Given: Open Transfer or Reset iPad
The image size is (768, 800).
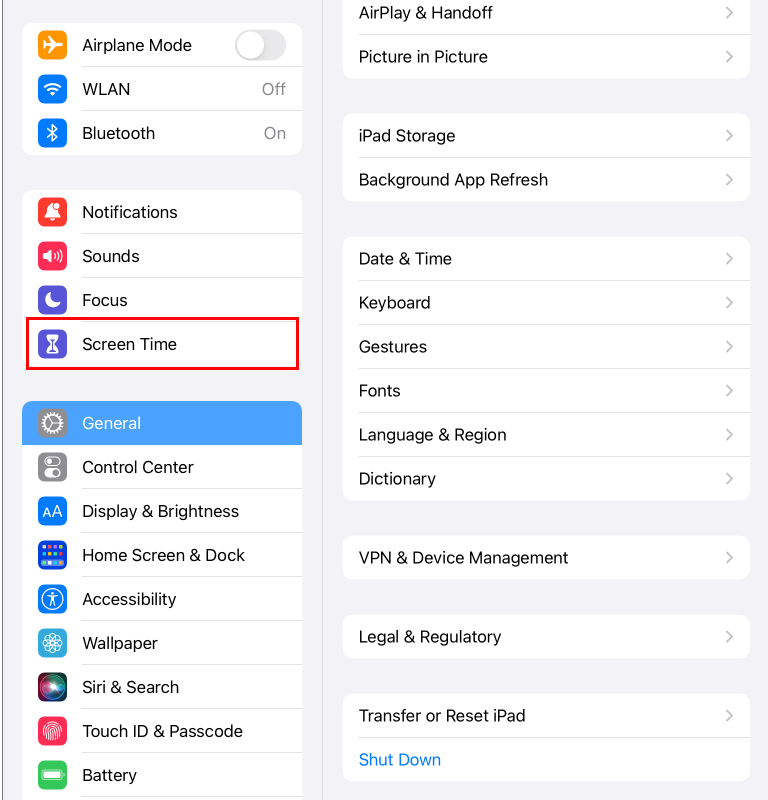Looking at the screenshot, I should [x=546, y=716].
